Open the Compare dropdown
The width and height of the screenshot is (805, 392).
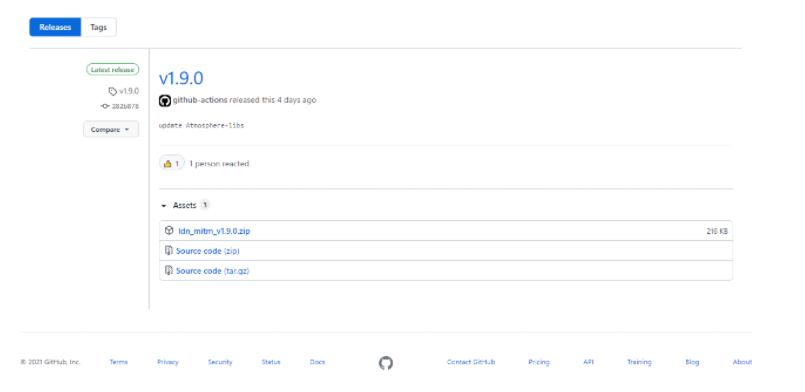coord(111,129)
